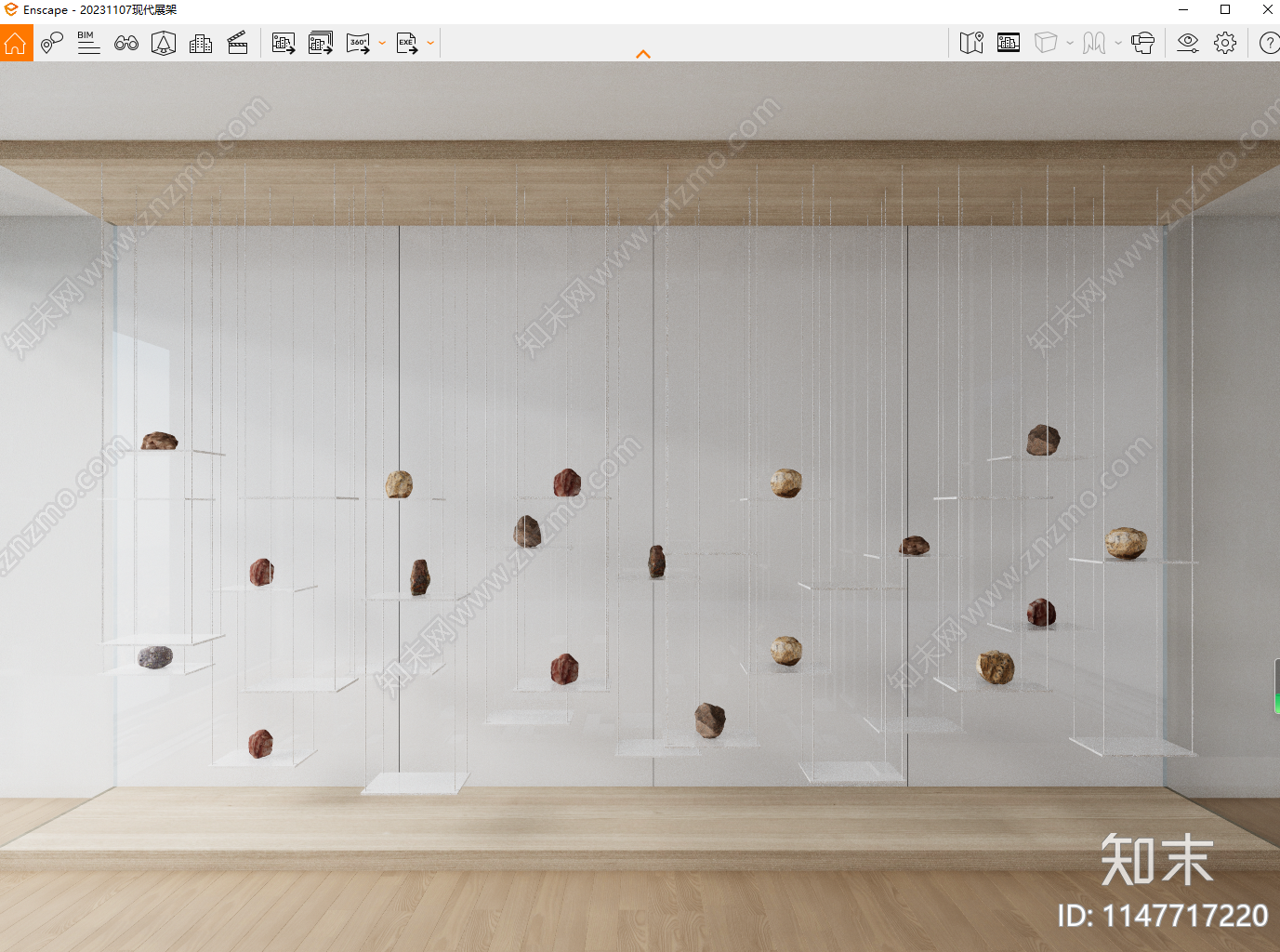Open Manage Views binoculars icon
The width and height of the screenshot is (1280, 952).
click(126, 43)
